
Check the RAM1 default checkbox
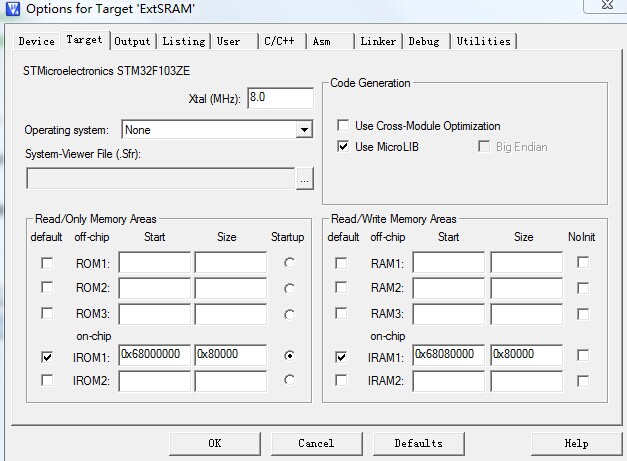[341, 263]
